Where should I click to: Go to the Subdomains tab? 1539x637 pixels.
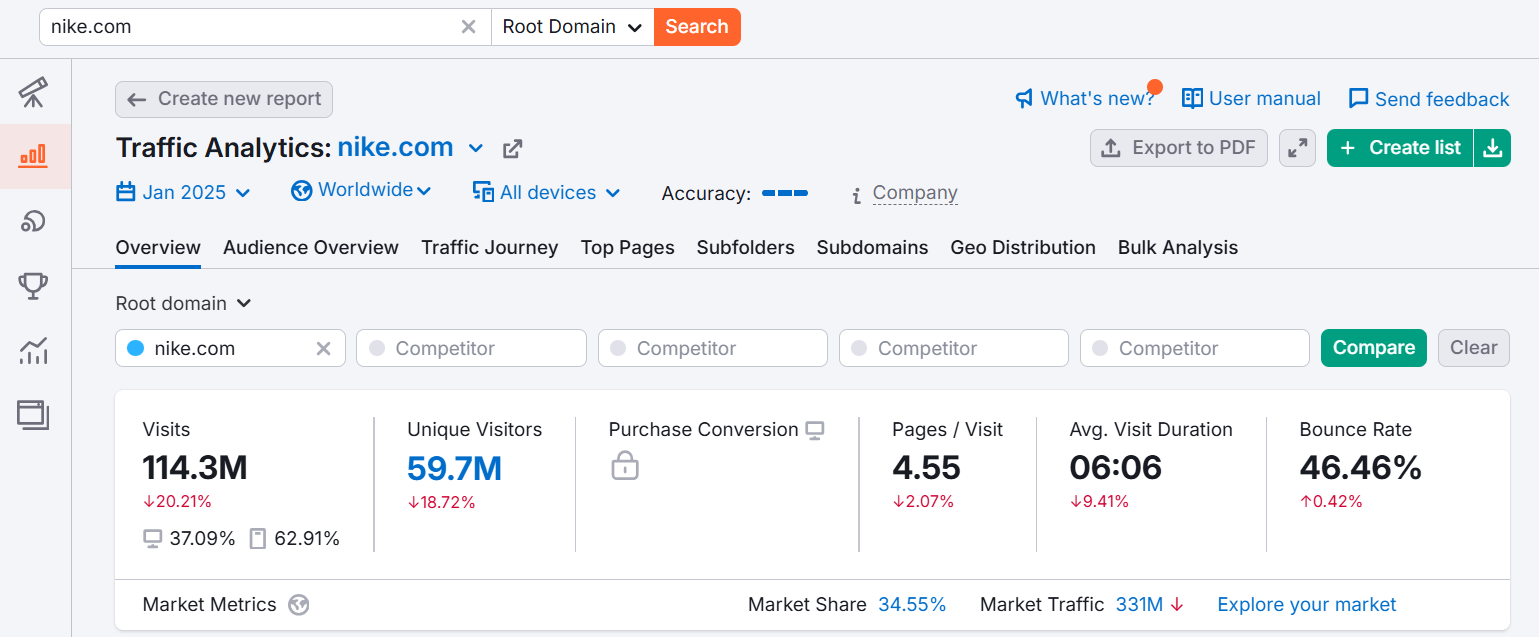(873, 247)
